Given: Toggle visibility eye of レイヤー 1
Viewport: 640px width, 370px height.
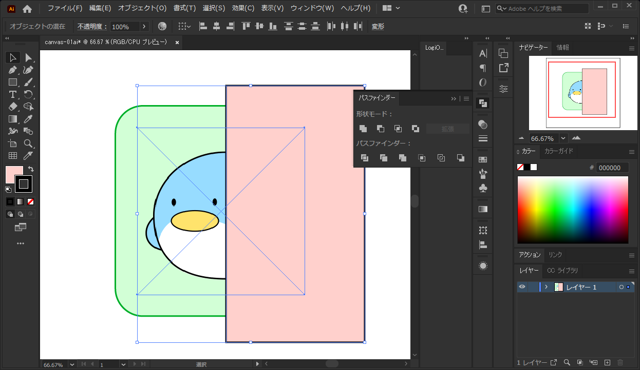Looking at the screenshot, I should pos(522,287).
